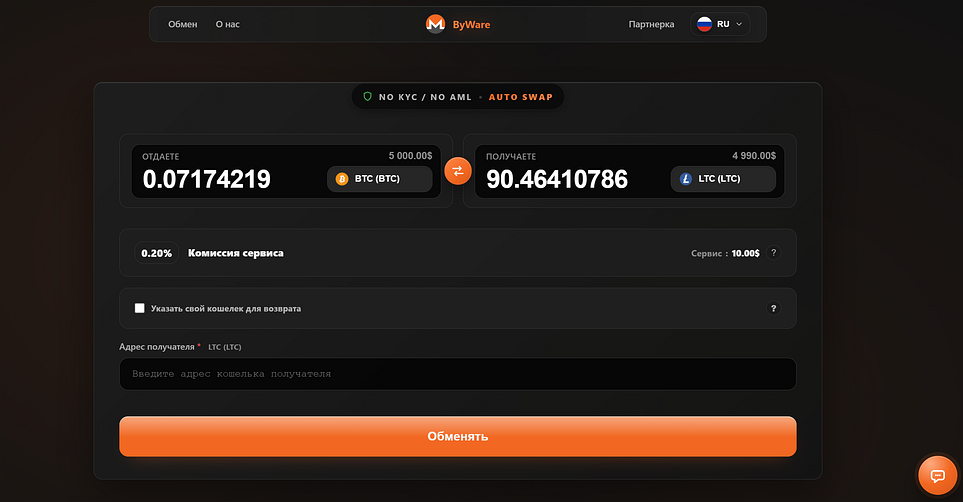This screenshot has width=963, height=502.
Task: Open the Обмен menu item
Action: pos(183,24)
